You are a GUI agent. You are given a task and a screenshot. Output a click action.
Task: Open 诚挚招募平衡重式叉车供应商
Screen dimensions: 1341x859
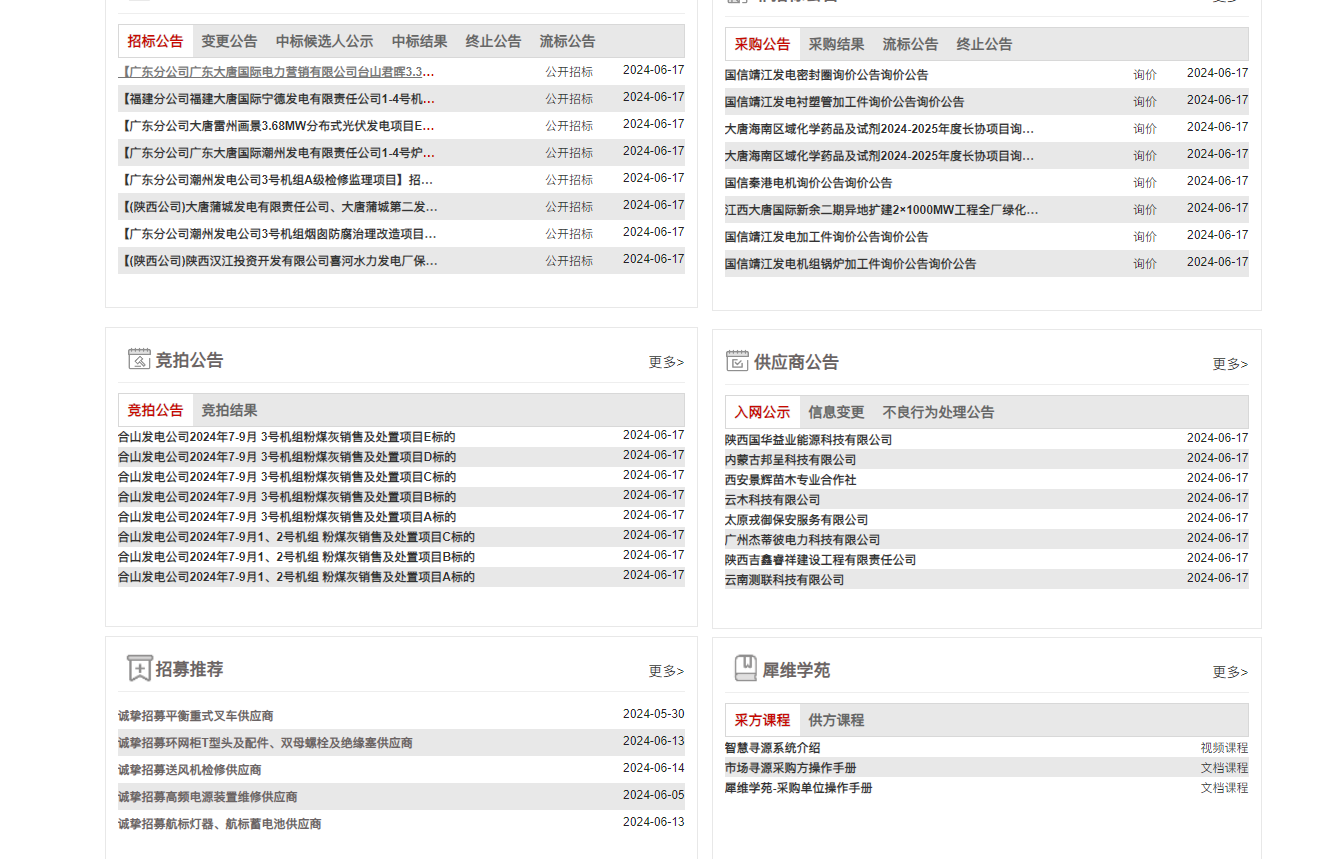(x=196, y=716)
